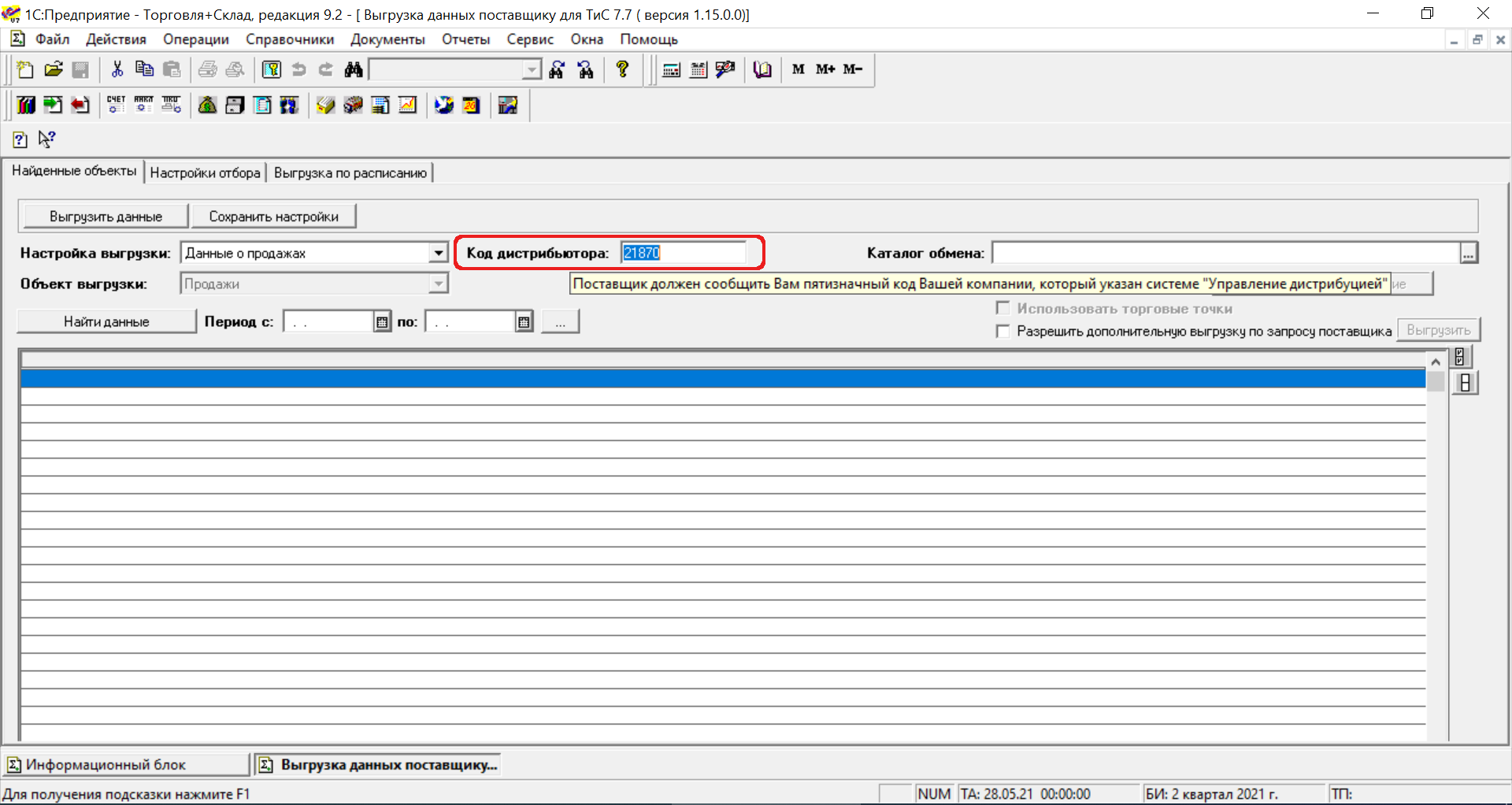Click the 'Период с' date field
The width and height of the screenshot is (1512, 805).
pyautogui.click(x=328, y=321)
